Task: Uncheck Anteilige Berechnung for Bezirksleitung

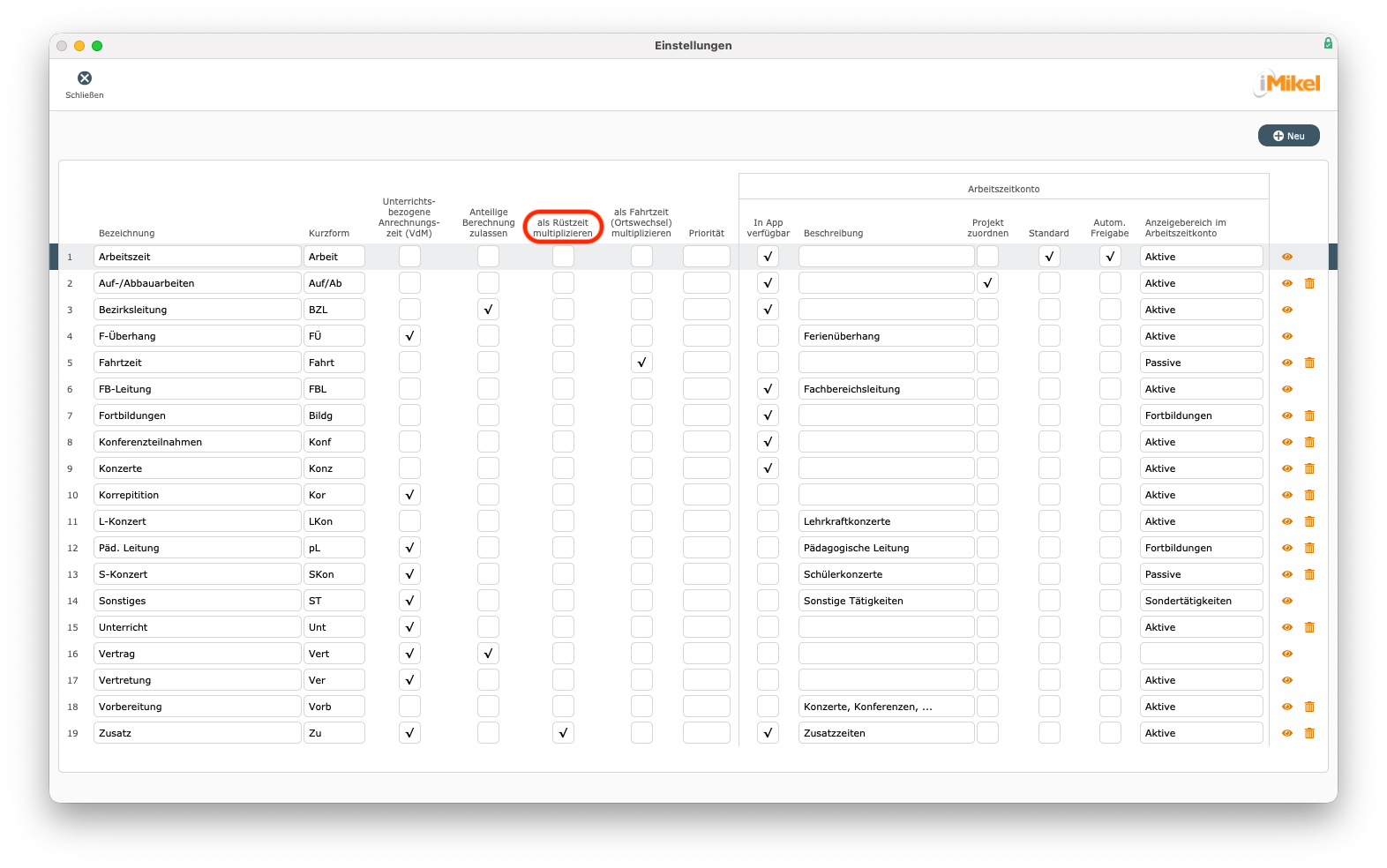Action: tap(488, 310)
